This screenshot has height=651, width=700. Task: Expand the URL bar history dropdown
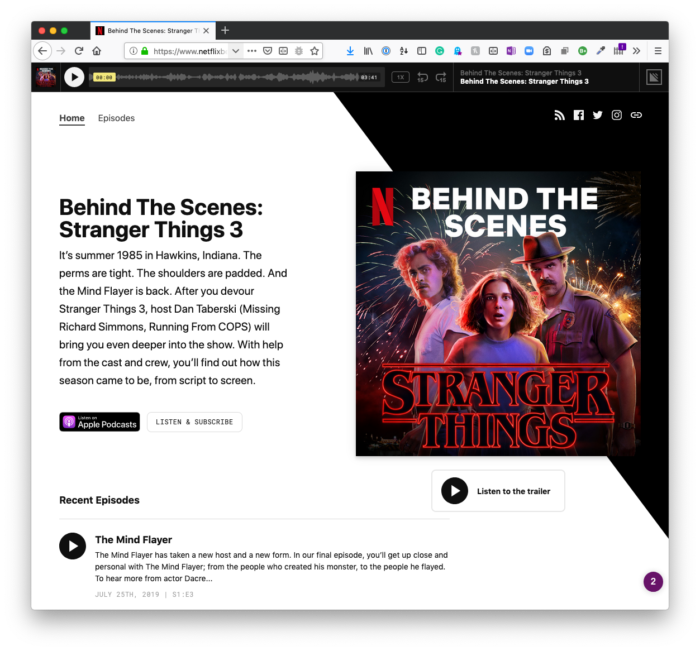[x=236, y=51]
